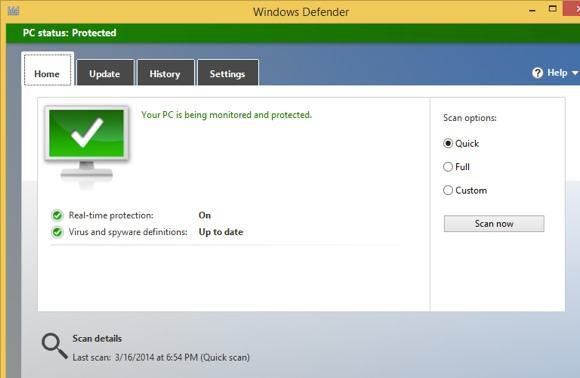The width and height of the screenshot is (580, 378).
Task: Click the Windows Defender castle icon in title bar
Action: pyautogui.click(x=13, y=11)
